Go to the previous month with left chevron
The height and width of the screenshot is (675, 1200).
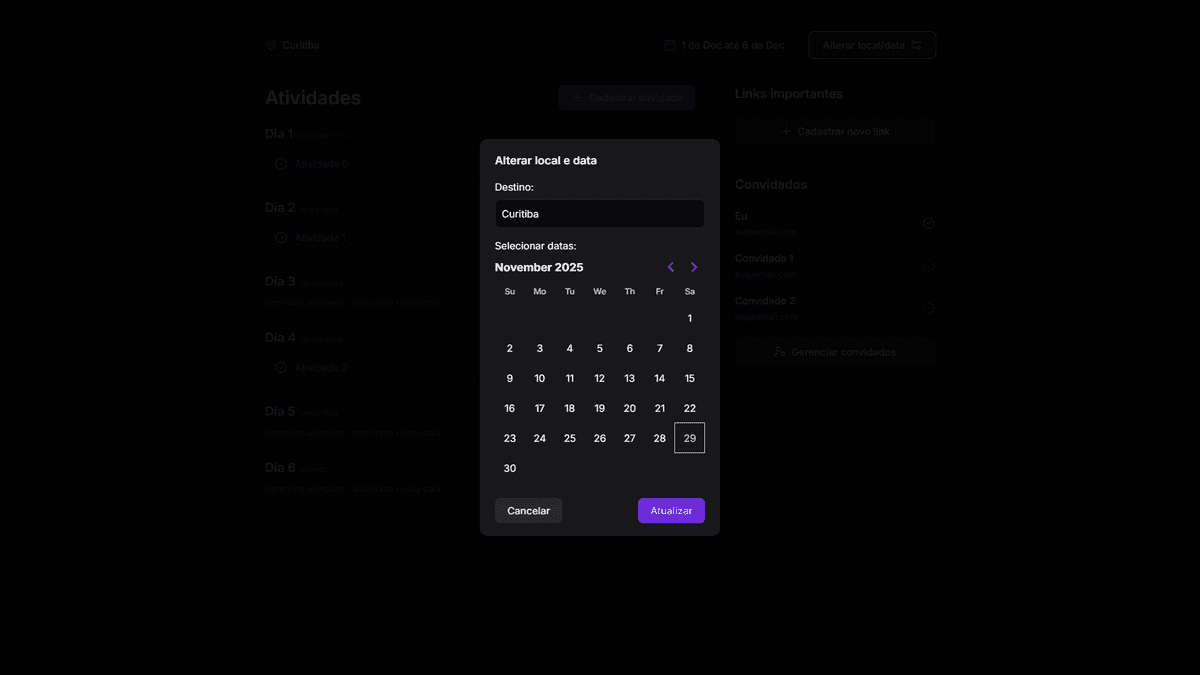[670, 267]
